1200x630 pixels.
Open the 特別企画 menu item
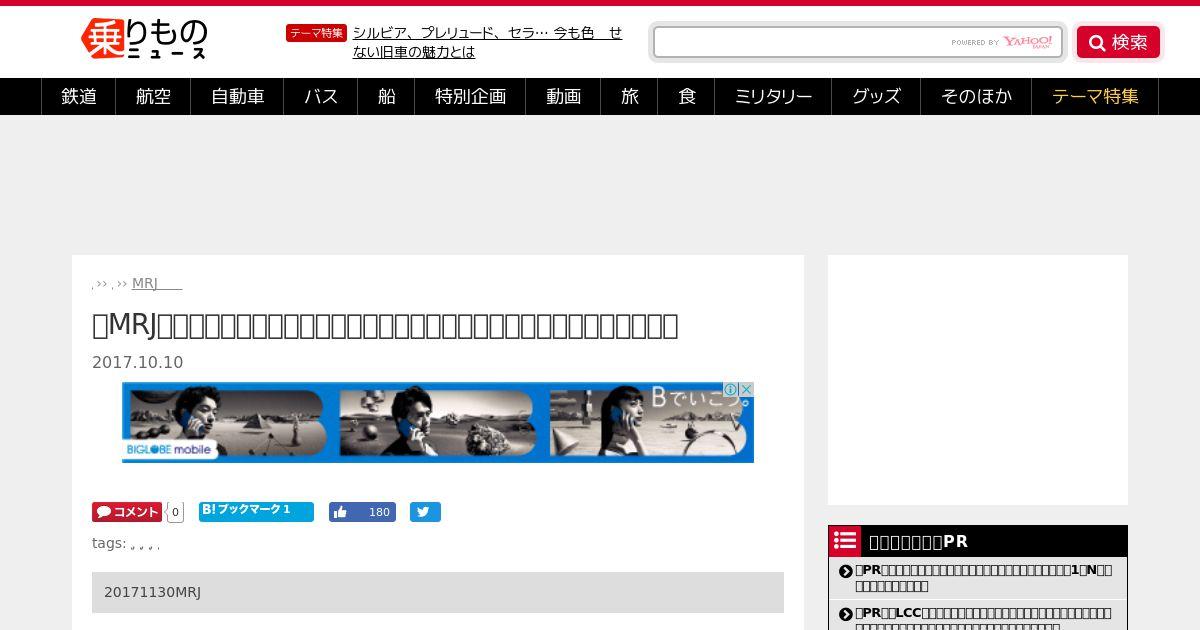(x=470, y=96)
